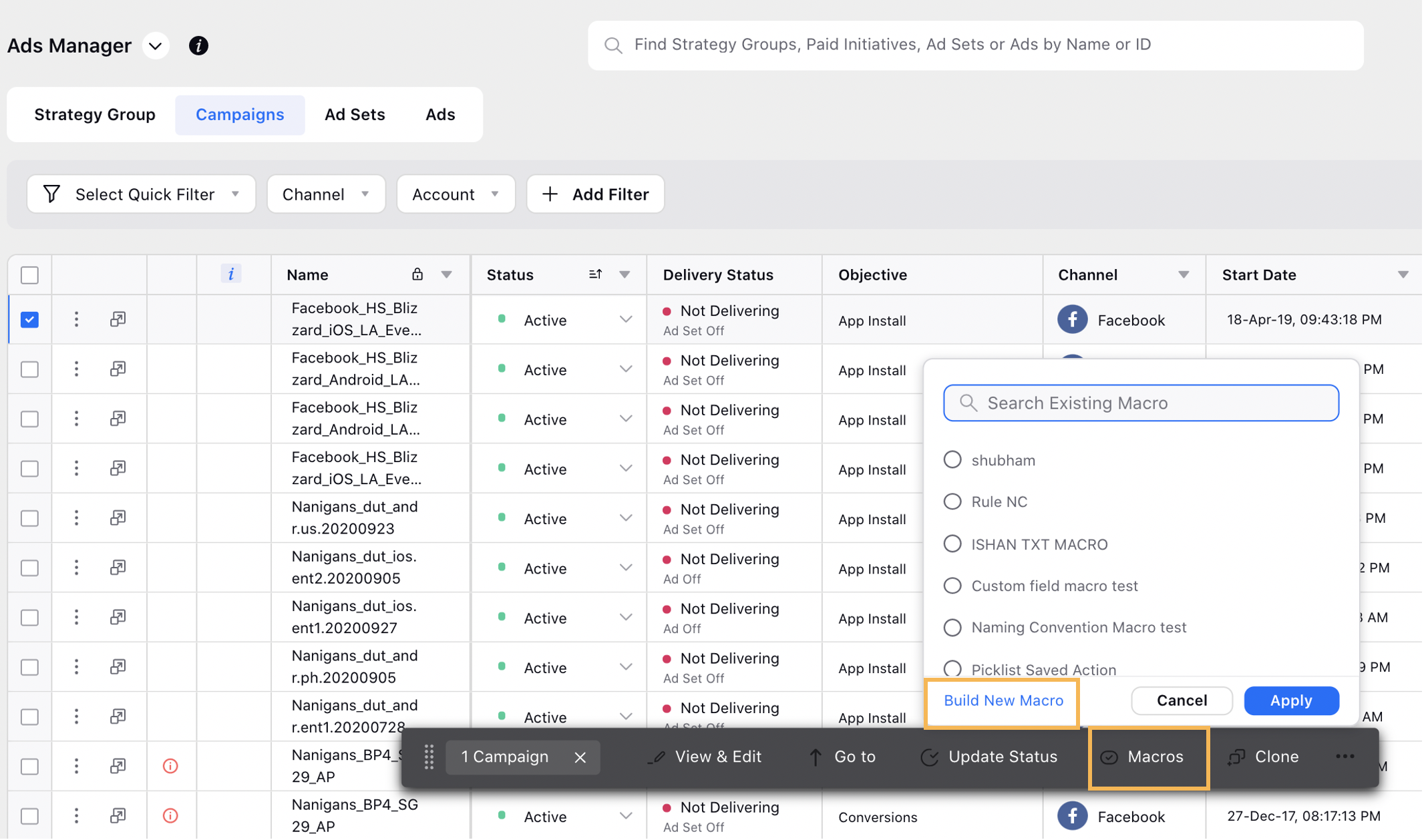Click the Ads Manager info icon at top
Image resolution: width=1424 pixels, height=840 pixels.
click(x=199, y=45)
